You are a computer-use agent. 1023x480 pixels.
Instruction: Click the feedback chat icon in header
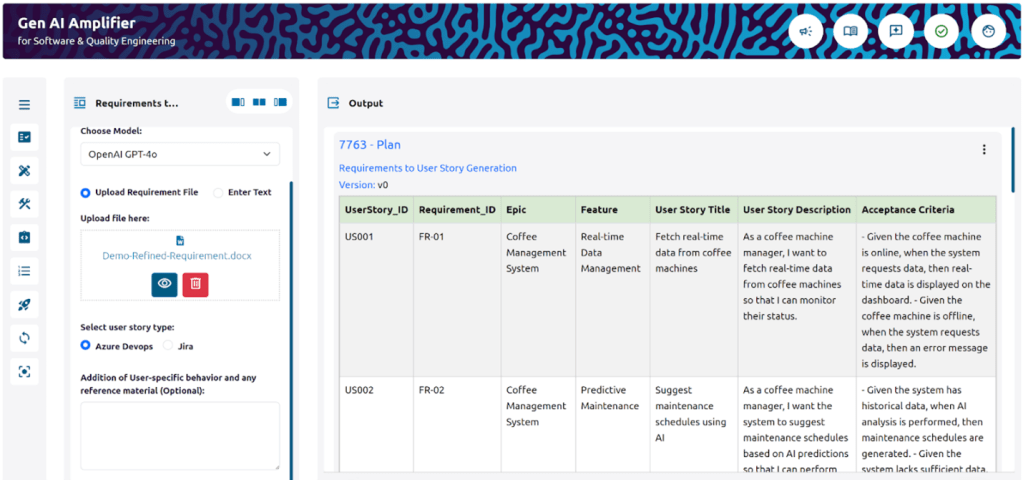[x=896, y=31]
